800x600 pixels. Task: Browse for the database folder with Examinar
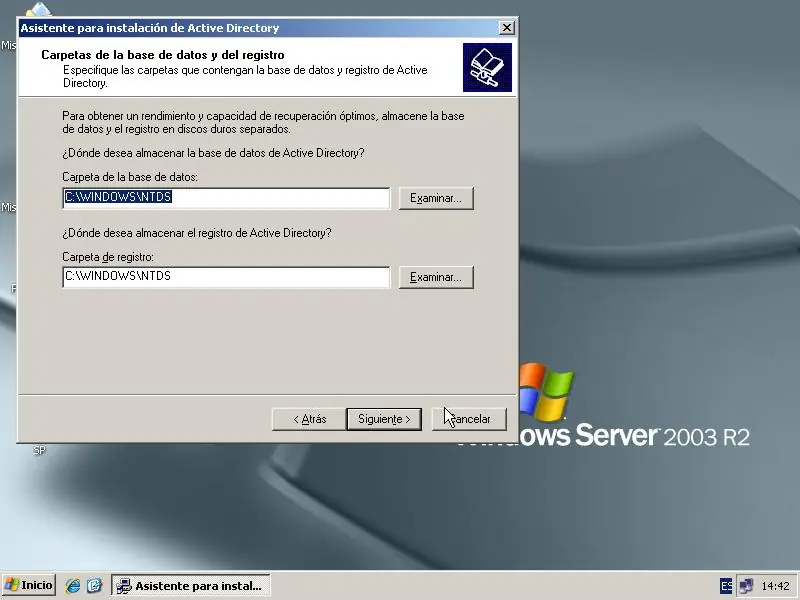[436, 198]
